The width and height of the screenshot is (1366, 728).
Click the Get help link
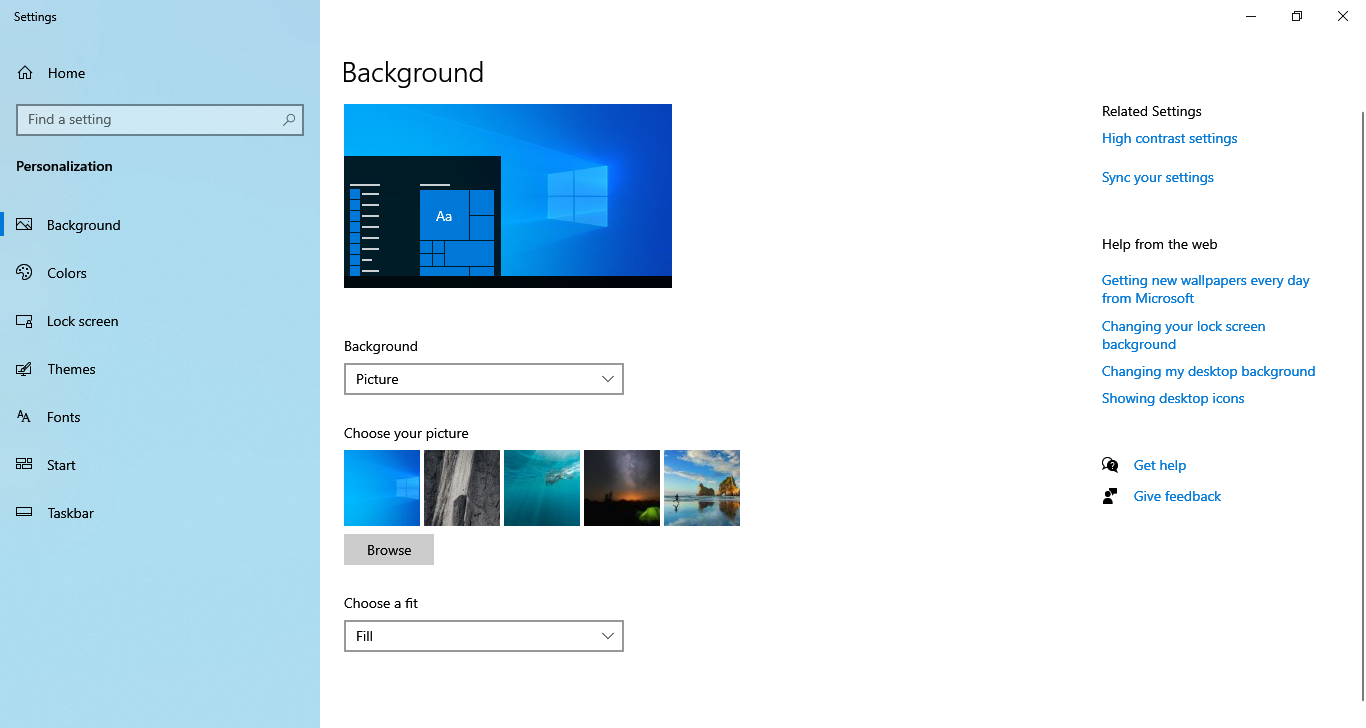pyautogui.click(x=1160, y=465)
